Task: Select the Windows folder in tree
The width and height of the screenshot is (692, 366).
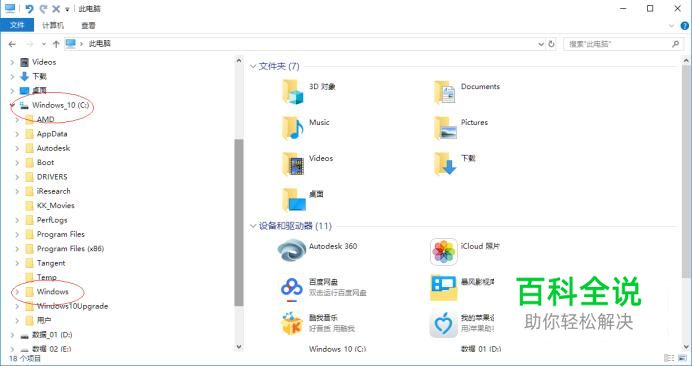Action: point(52,292)
